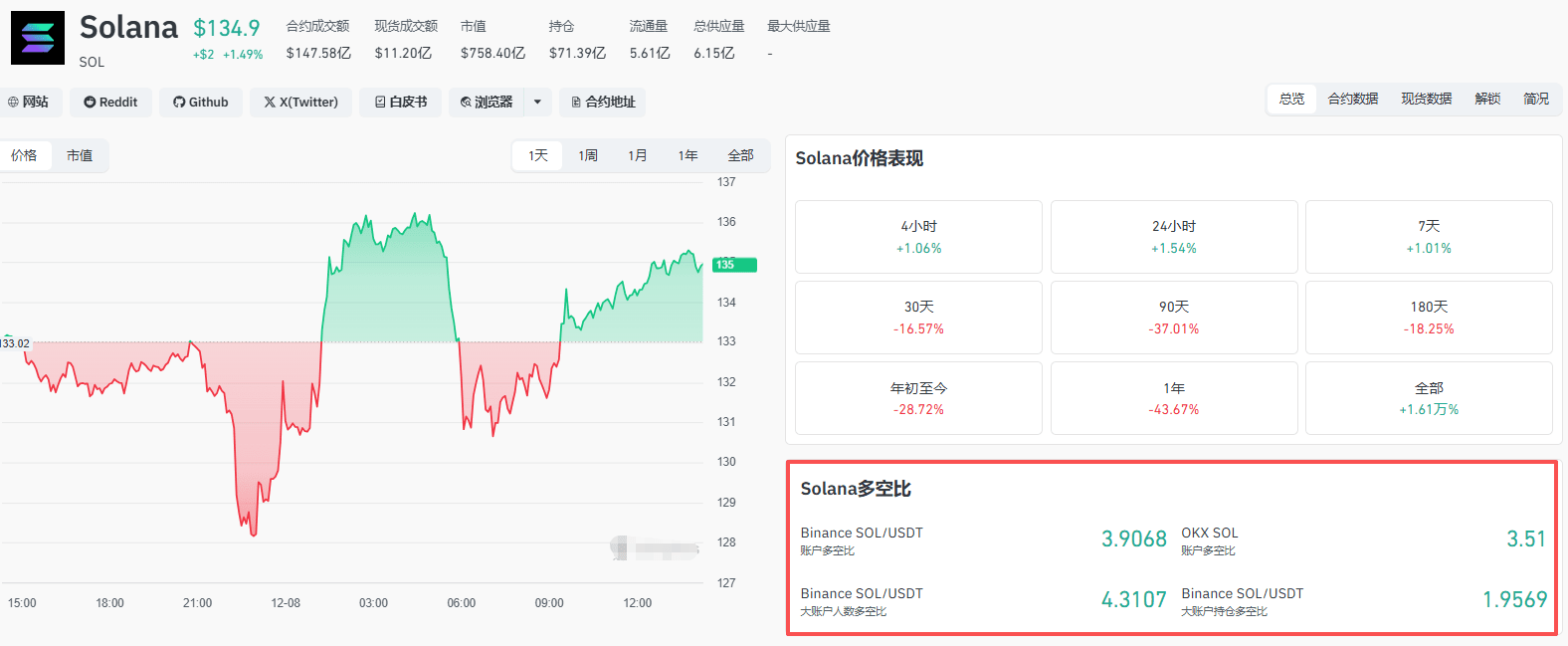This screenshot has height=646, width=1568.
Task: Click the OKX SOL 3.51 ratio
Action: coord(1526,539)
